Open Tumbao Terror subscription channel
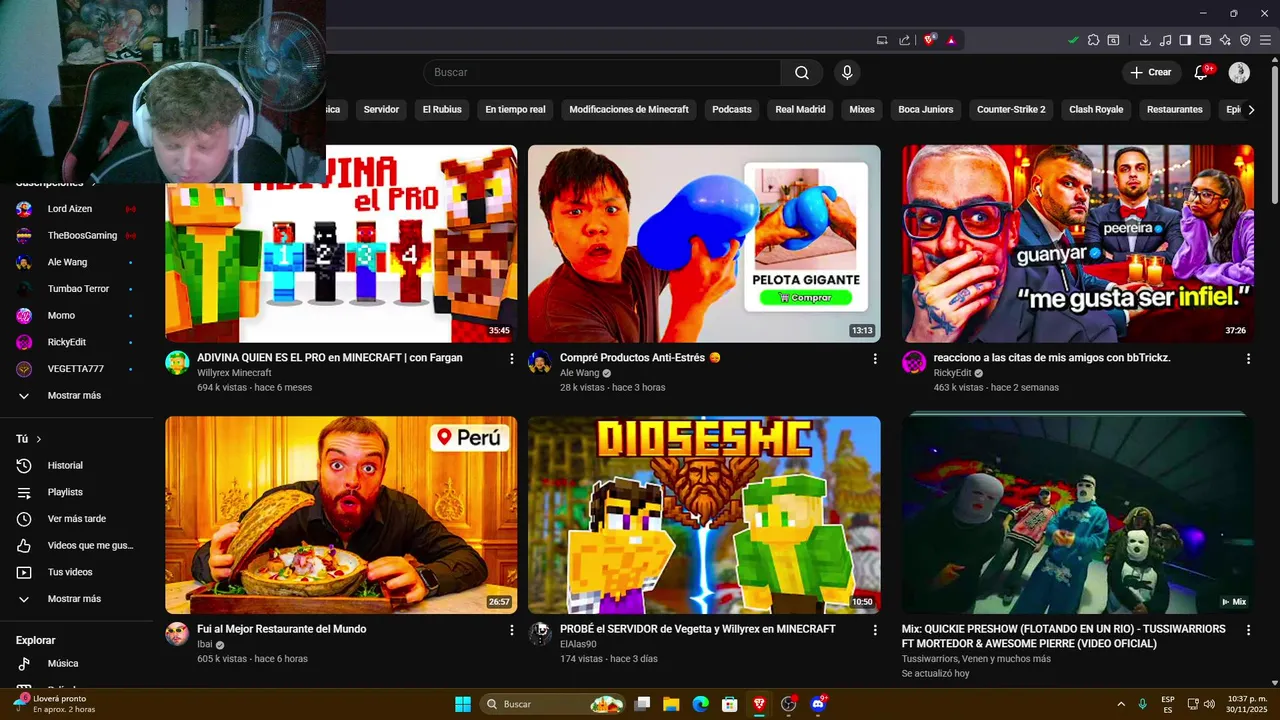The height and width of the screenshot is (720, 1280). 76,289
